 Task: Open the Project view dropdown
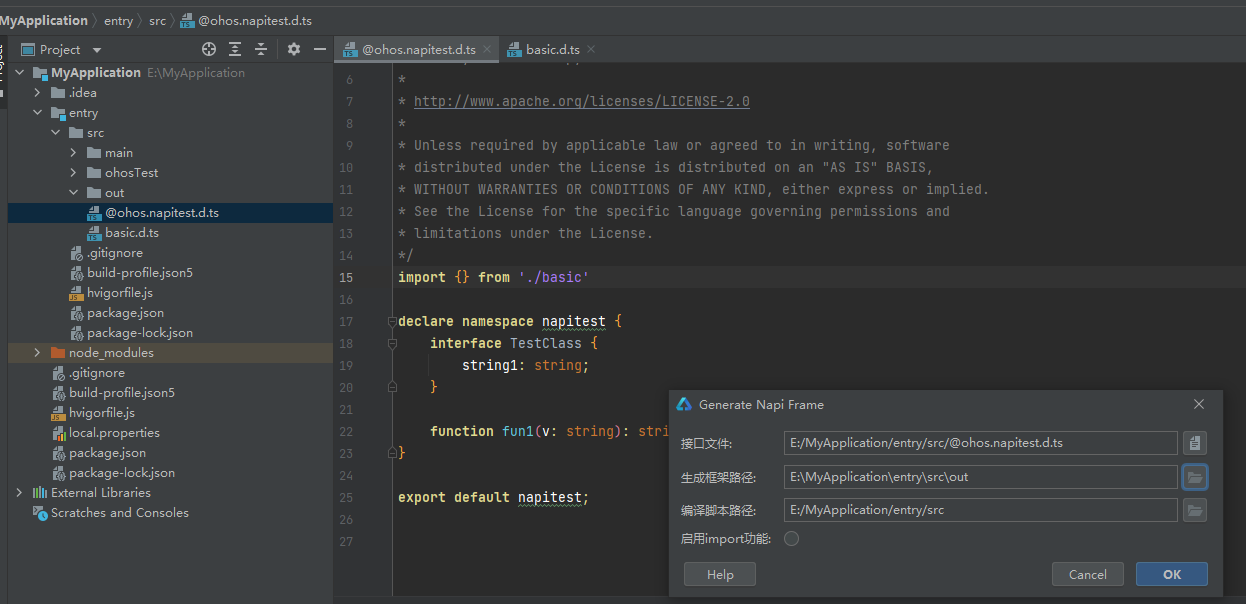pyautogui.click(x=97, y=50)
